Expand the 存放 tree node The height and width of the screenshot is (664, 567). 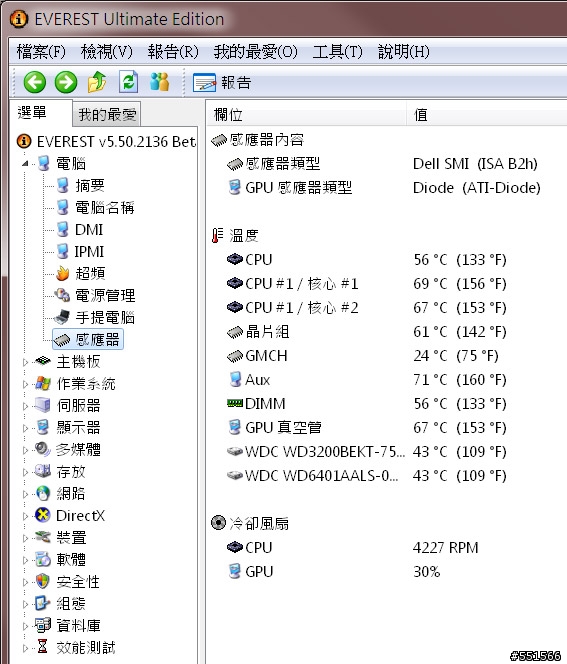click(25, 472)
